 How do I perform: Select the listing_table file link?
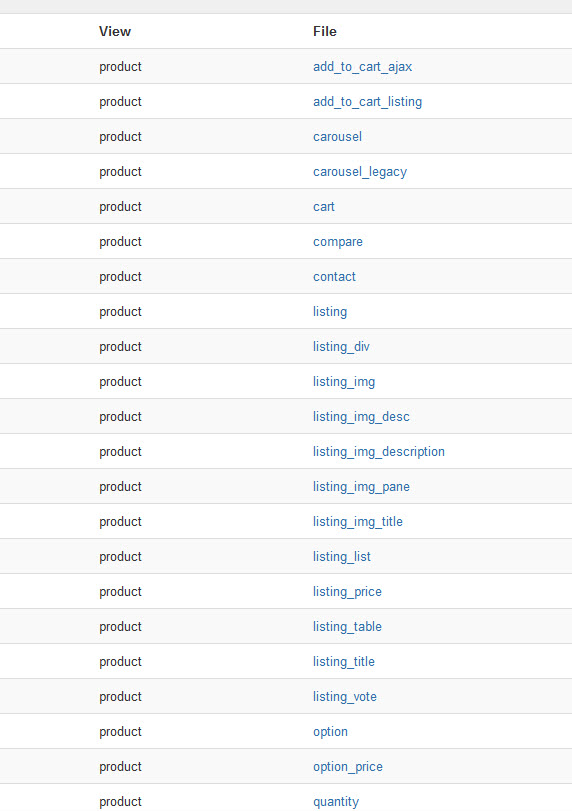pyautogui.click(x=347, y=627)
